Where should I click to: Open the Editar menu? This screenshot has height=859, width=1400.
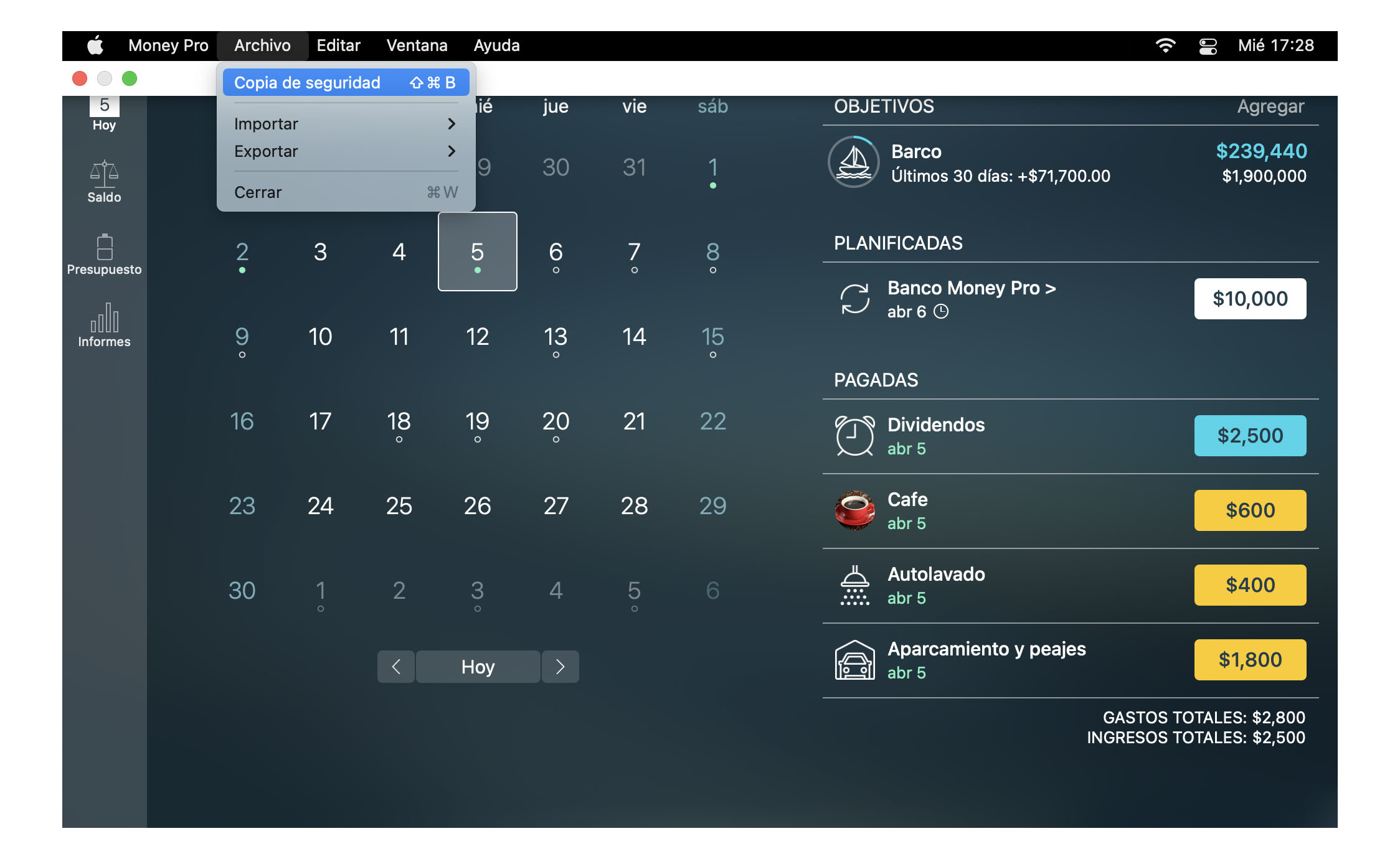(x=338, y=45)
